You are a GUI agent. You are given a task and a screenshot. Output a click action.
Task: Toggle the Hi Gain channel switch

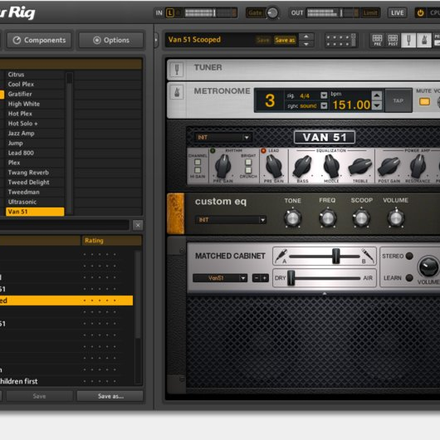(198, 170)
